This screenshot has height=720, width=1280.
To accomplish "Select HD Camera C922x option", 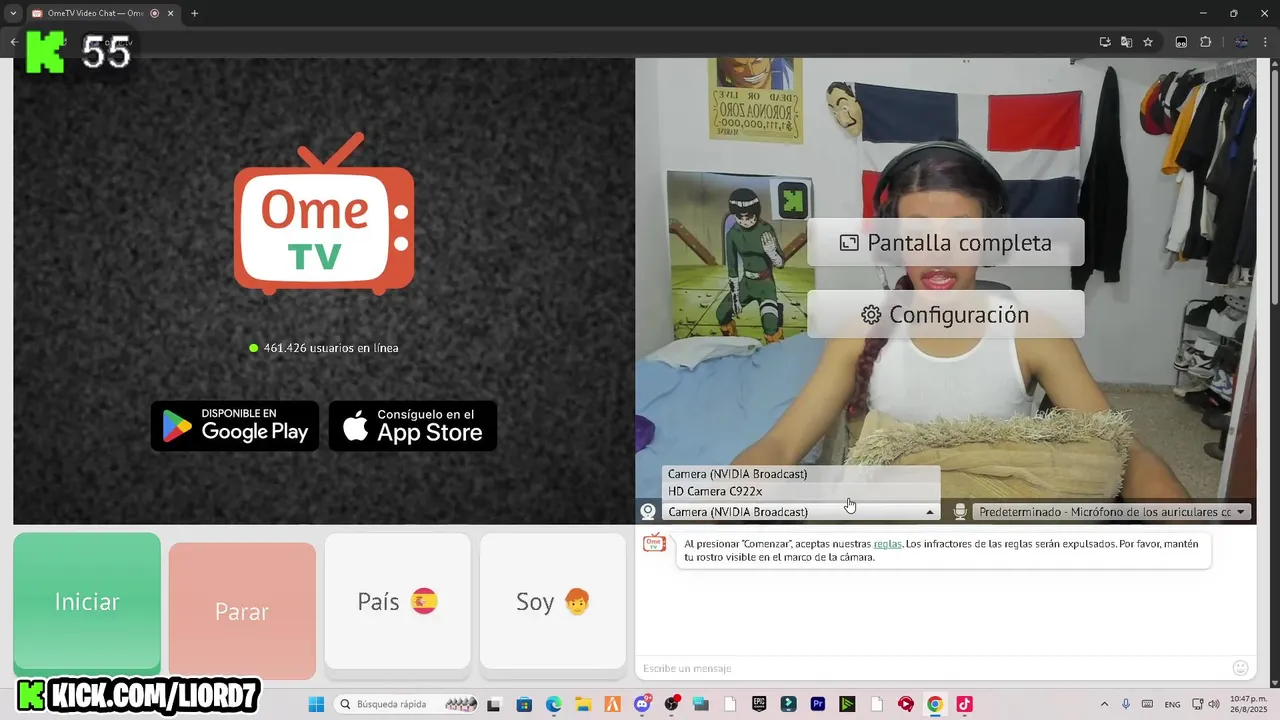I will (801, 492).
